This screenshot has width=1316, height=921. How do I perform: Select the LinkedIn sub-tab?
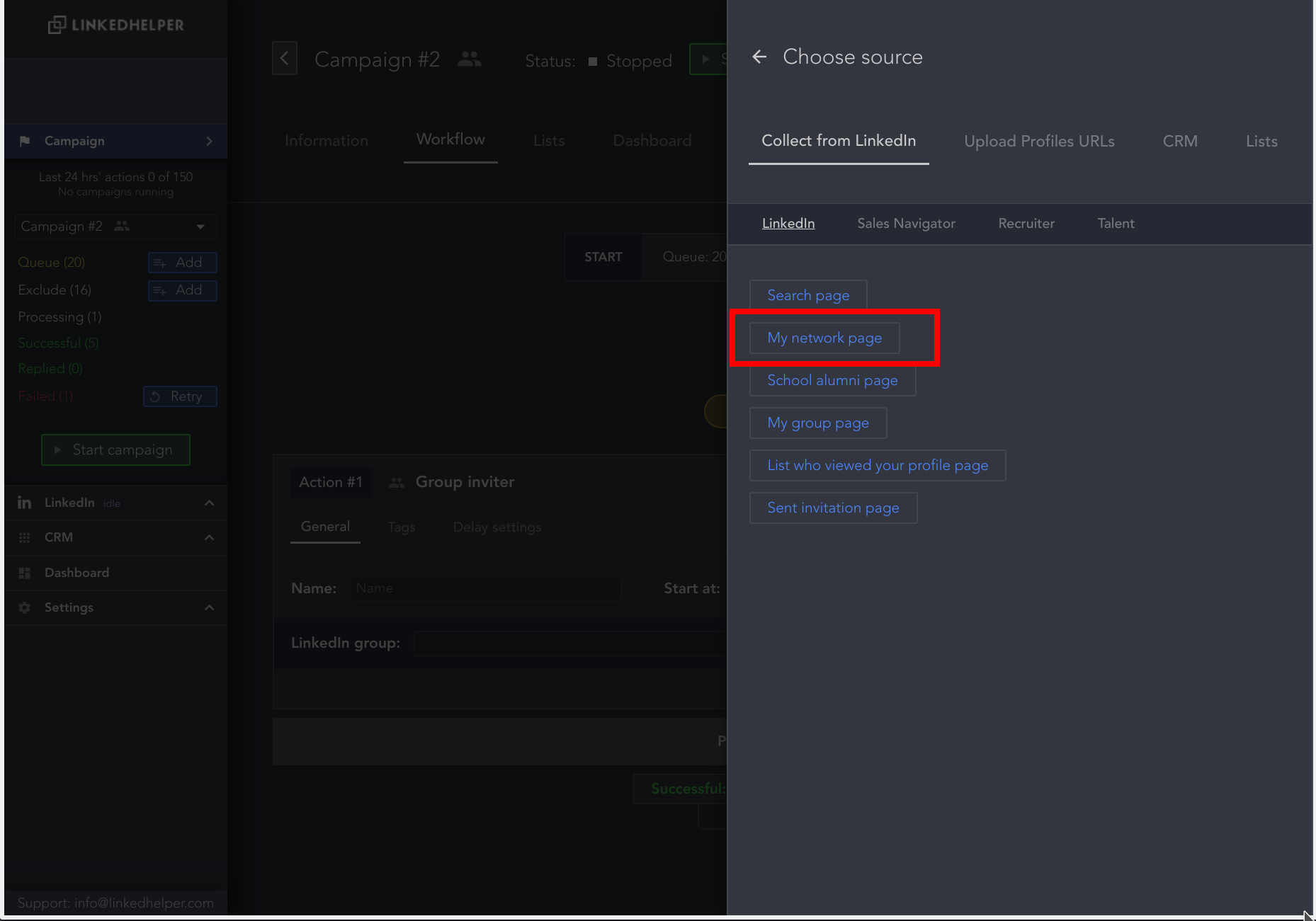click(x=788, y=224)
